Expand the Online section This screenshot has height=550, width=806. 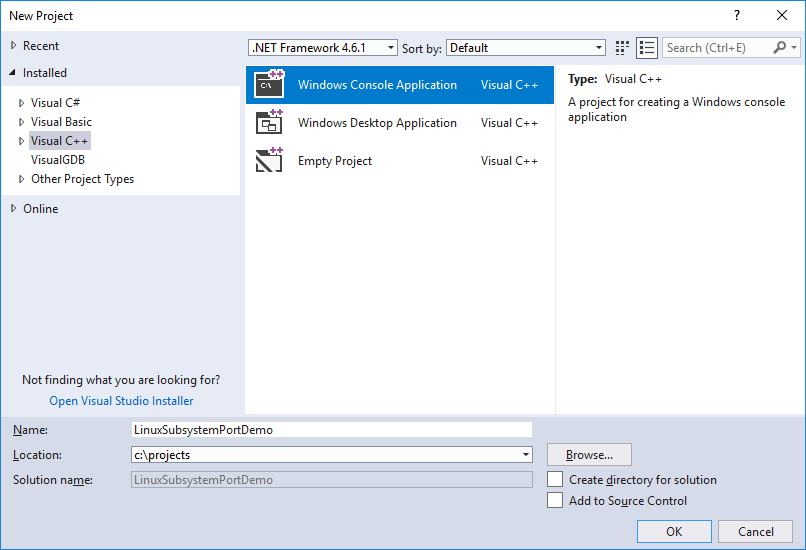(x=13, y=208)
